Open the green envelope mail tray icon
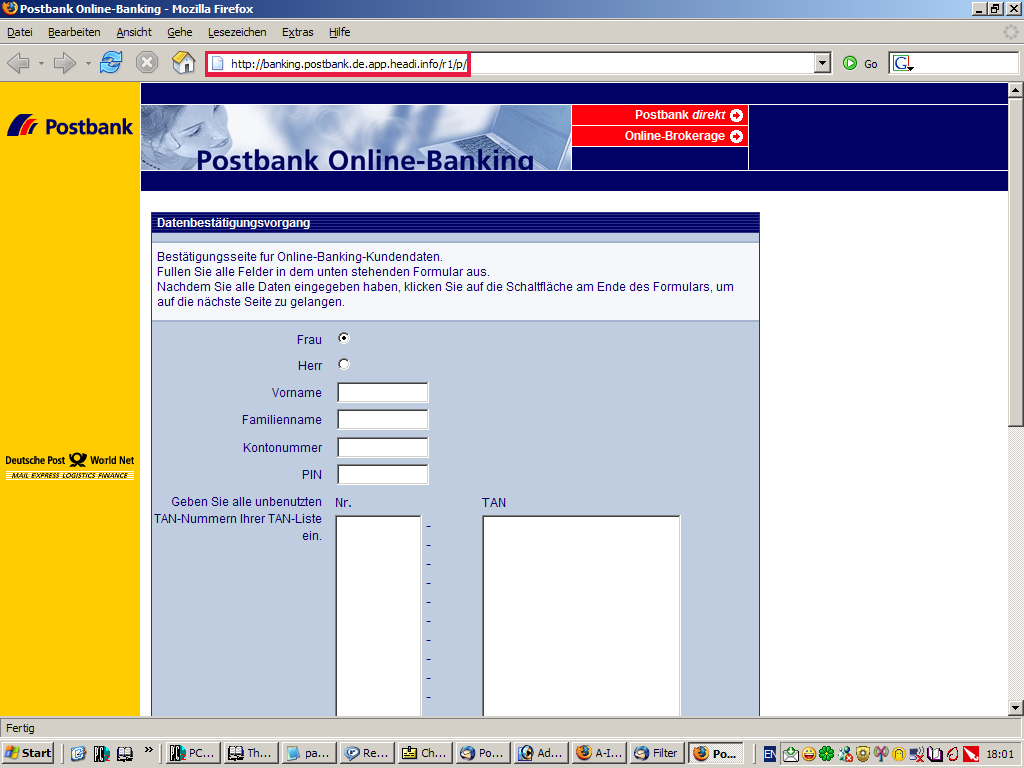1024x768 pixels. tap(791, 754)
